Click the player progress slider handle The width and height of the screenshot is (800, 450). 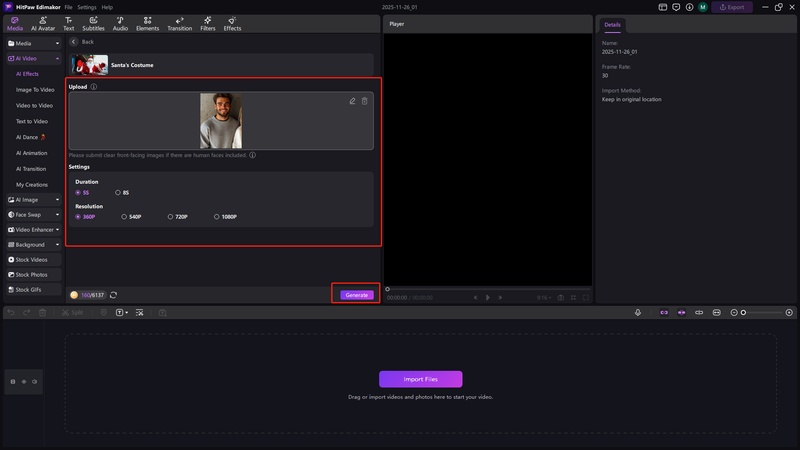coord(387,289)
